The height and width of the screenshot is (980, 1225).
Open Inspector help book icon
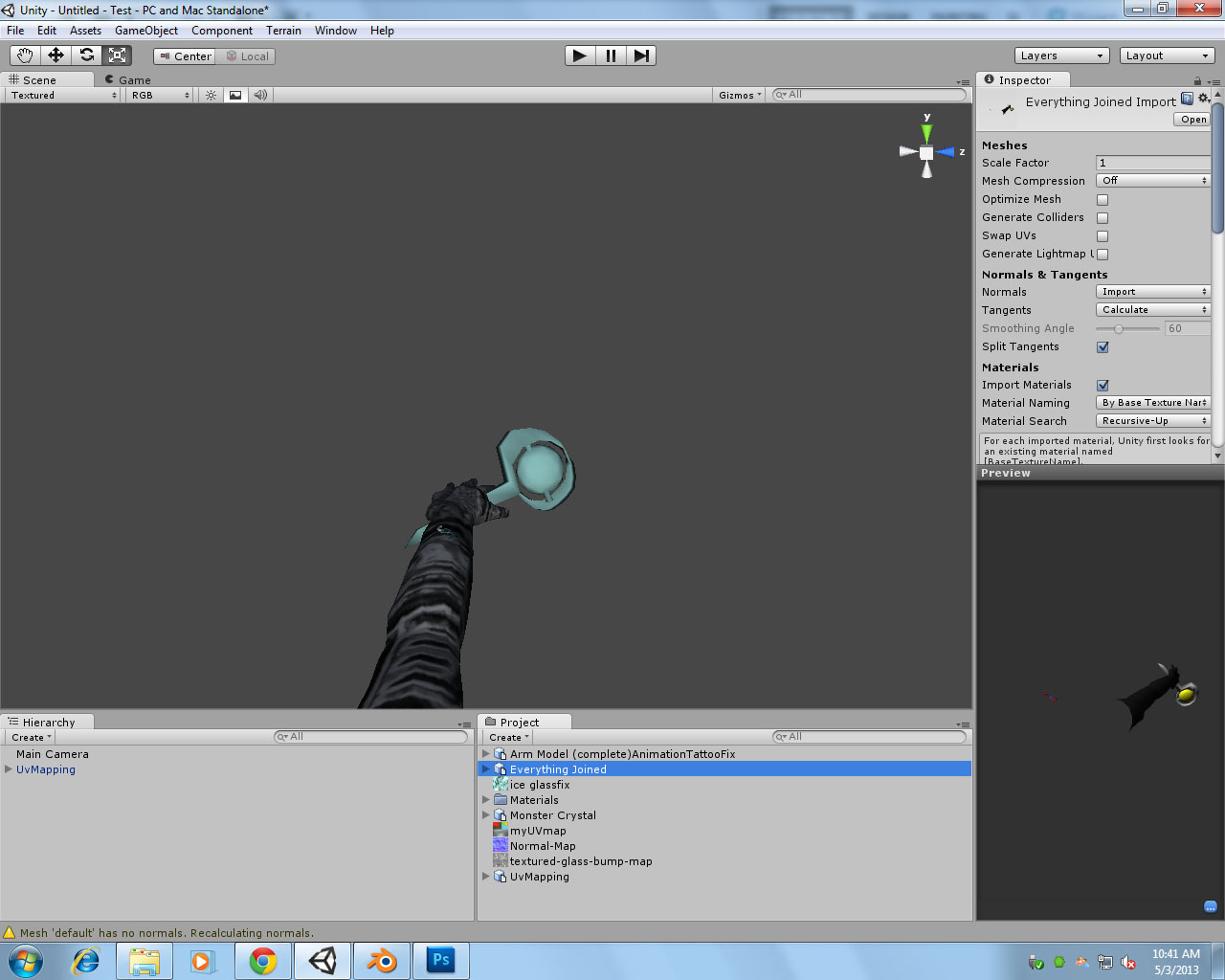click(x=1188, y=99)
